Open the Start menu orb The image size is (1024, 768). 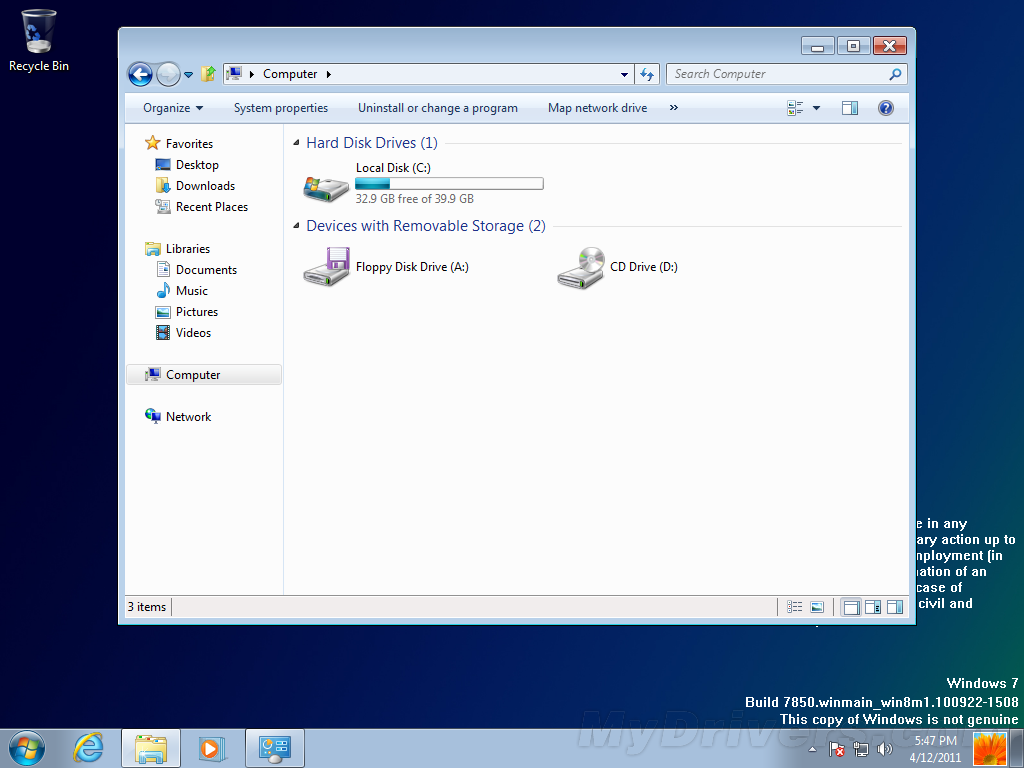pyautogui.click(x=27, y=748)
